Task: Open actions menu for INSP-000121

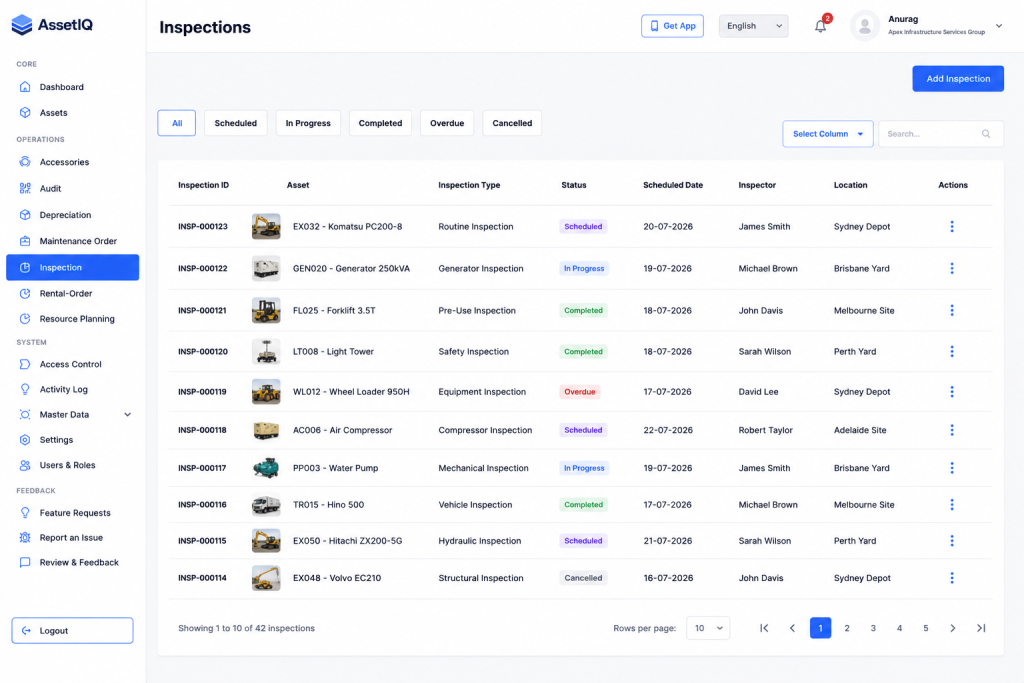Action: [952, 310]
